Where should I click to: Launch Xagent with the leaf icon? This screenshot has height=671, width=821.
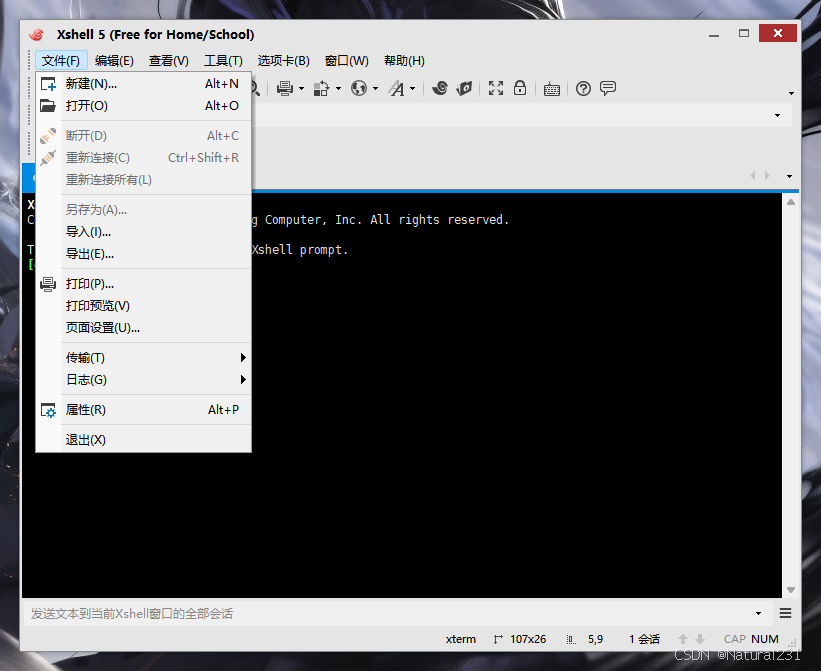[464, 88]
